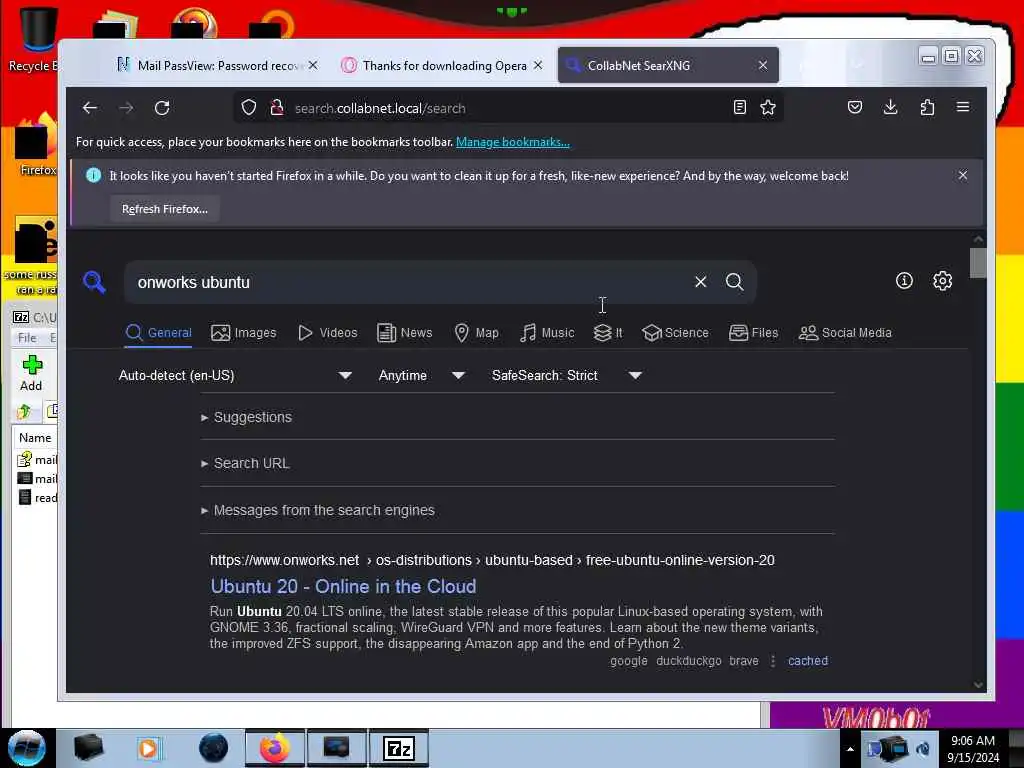The image size is (1024, 768).
Task: Click the insecure connection lock icon
Action: click(277, 108)
